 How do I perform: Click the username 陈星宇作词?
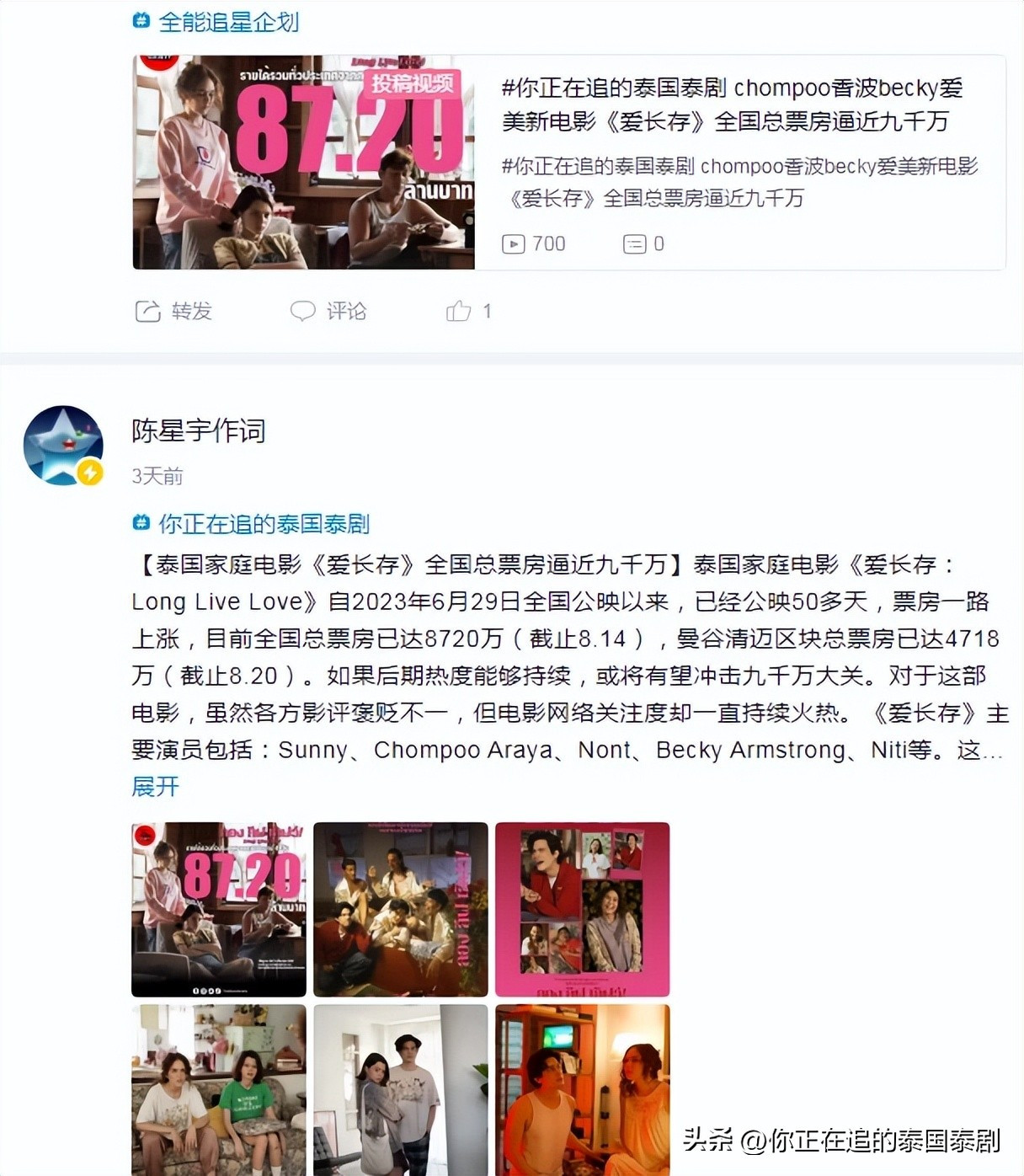click(199, 430)
